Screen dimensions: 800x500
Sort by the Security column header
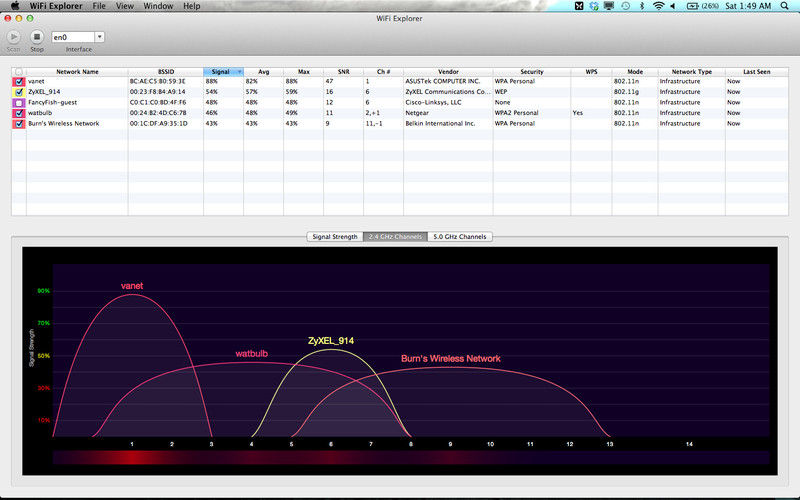coord(532,71)
